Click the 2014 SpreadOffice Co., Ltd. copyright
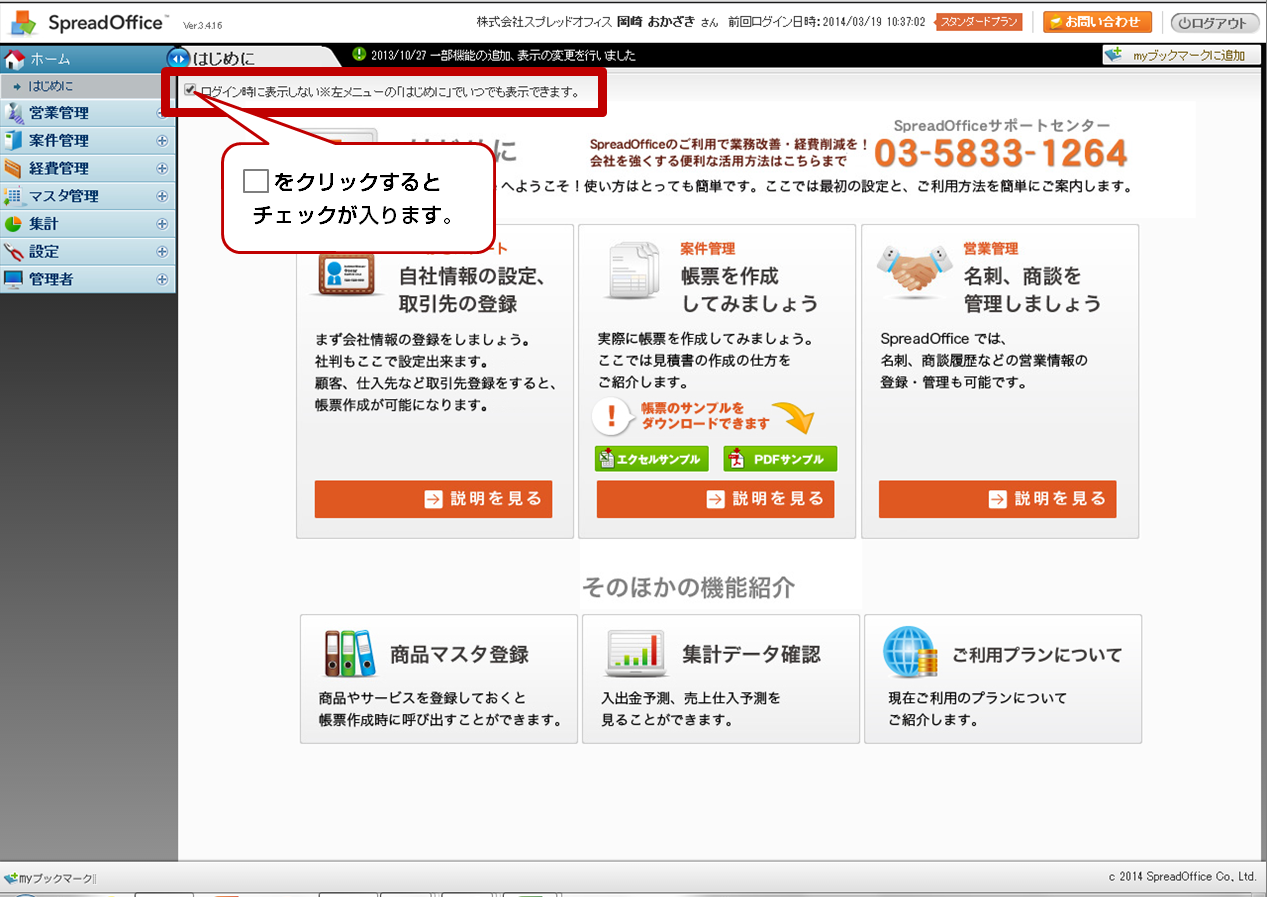 coord(1183,877)
